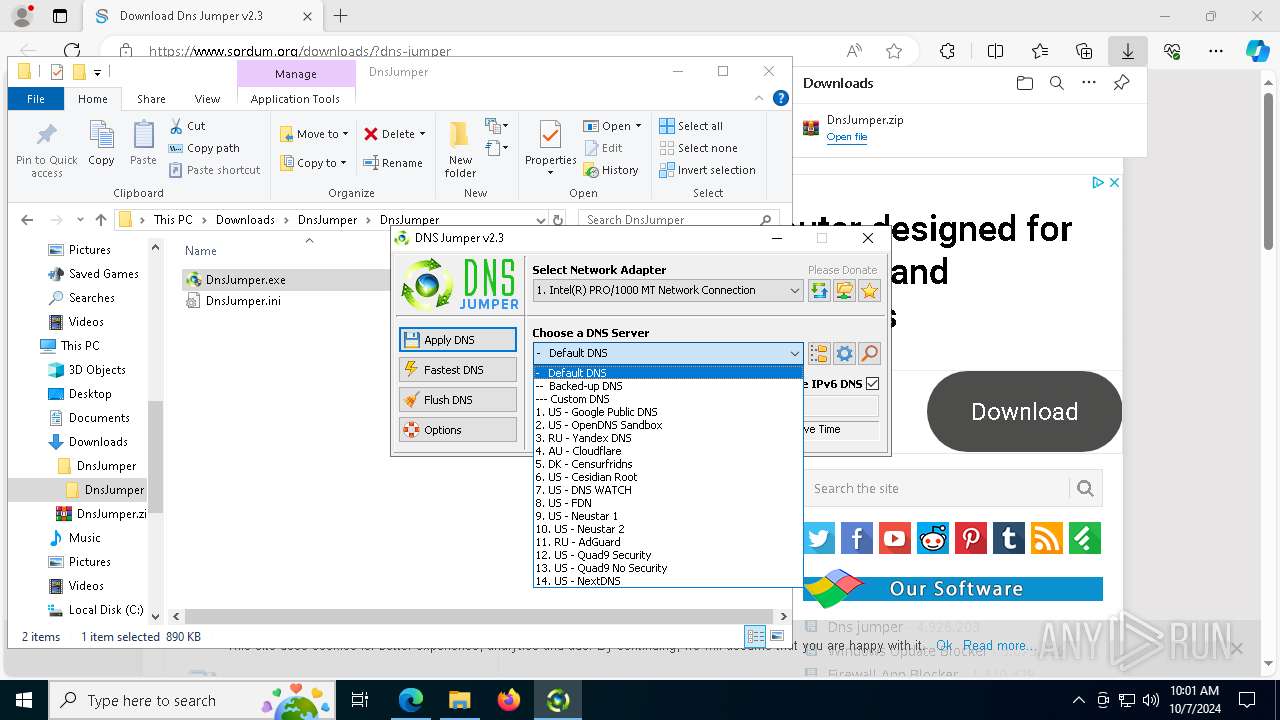Viewport: 1280px width, 720px height.
Task: Select the DnsJumper.ini file
Action: tap(243, 301)
